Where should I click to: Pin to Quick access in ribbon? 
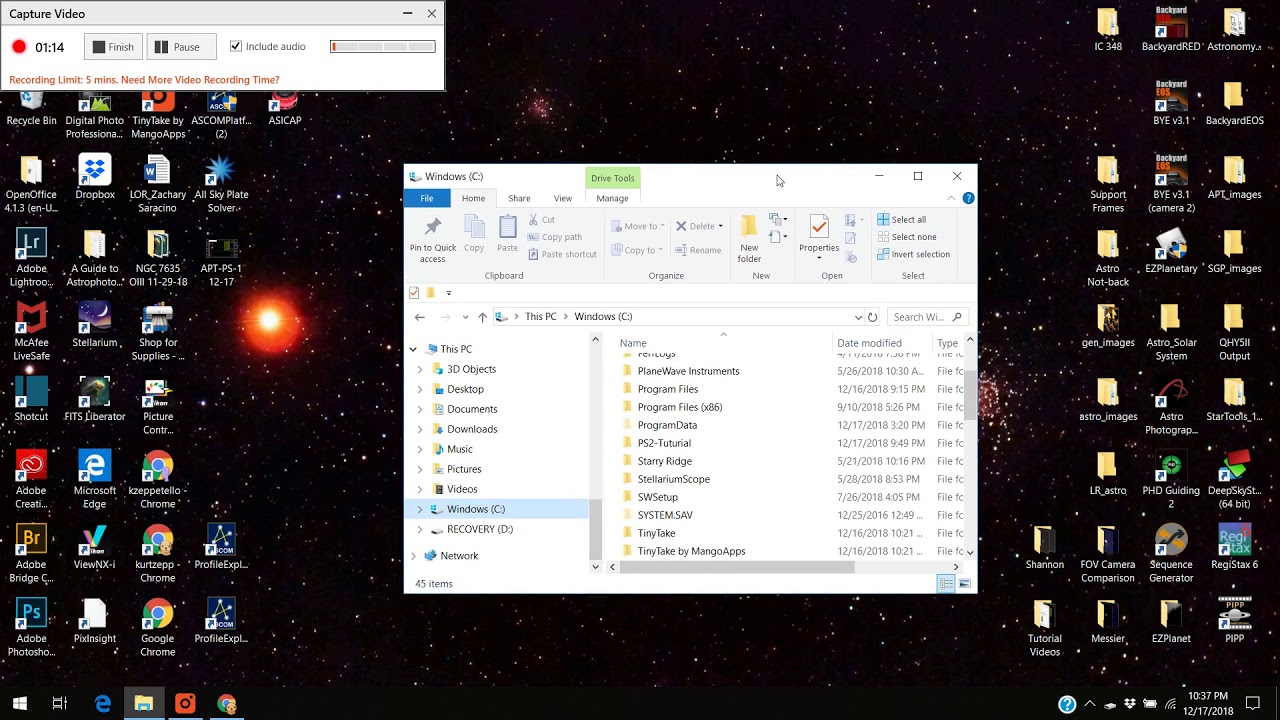(432, 239)
